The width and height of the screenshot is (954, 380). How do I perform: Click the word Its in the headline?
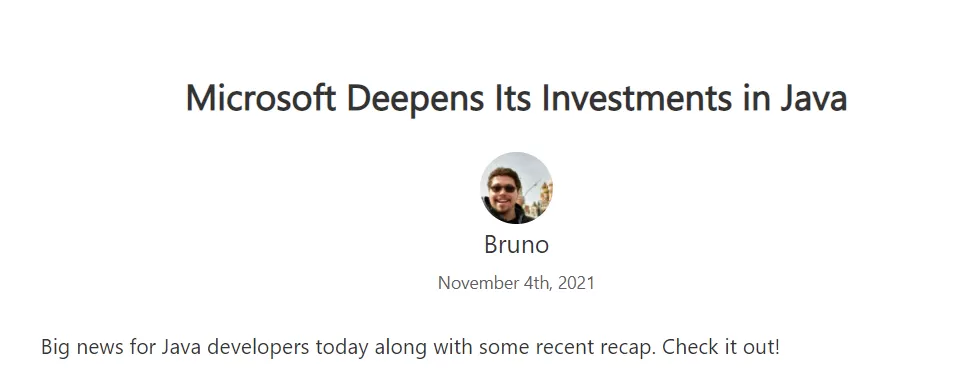point(513,98)
